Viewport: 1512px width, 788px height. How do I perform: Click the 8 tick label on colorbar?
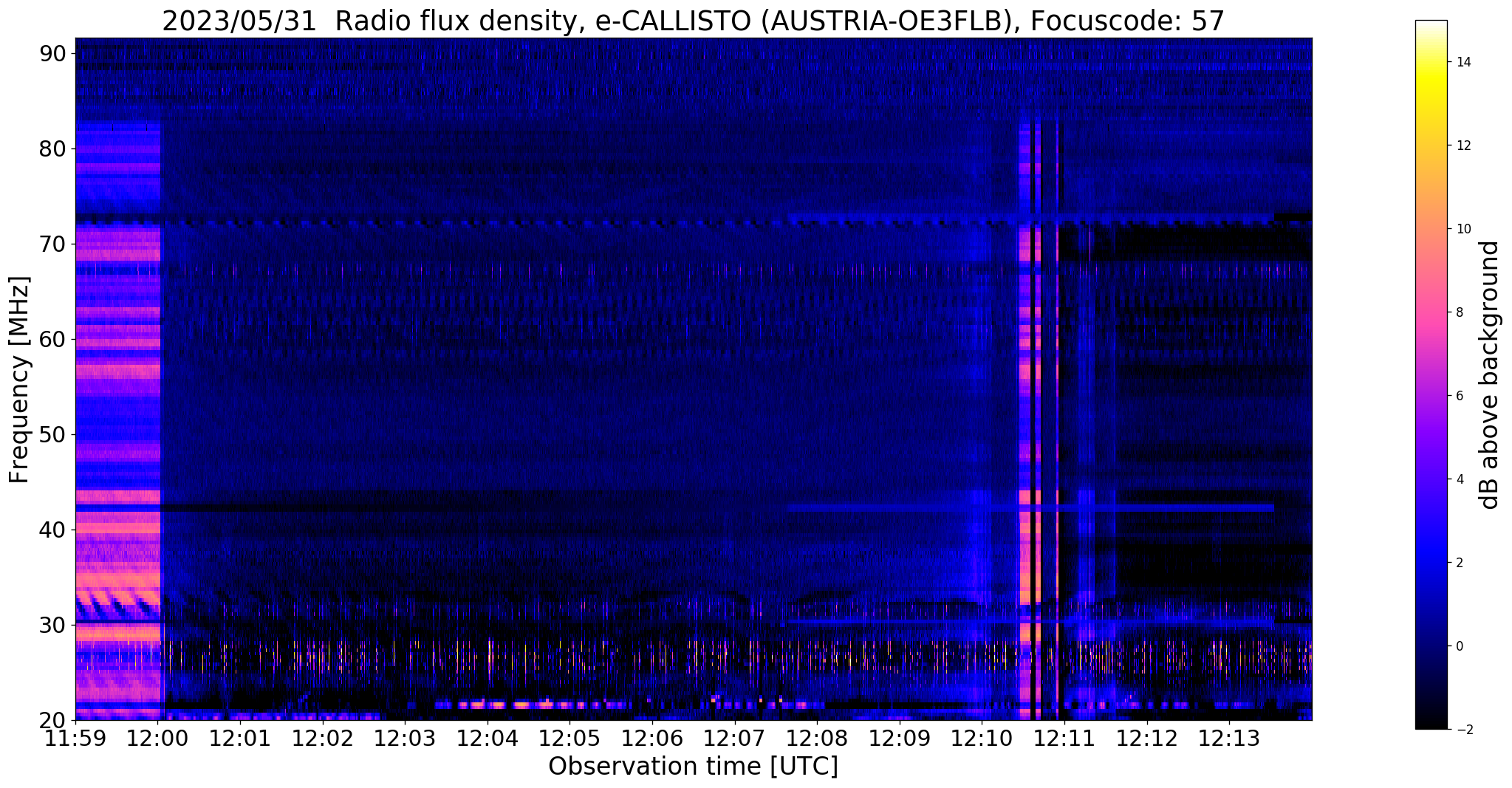click(x=1458, y=312)
